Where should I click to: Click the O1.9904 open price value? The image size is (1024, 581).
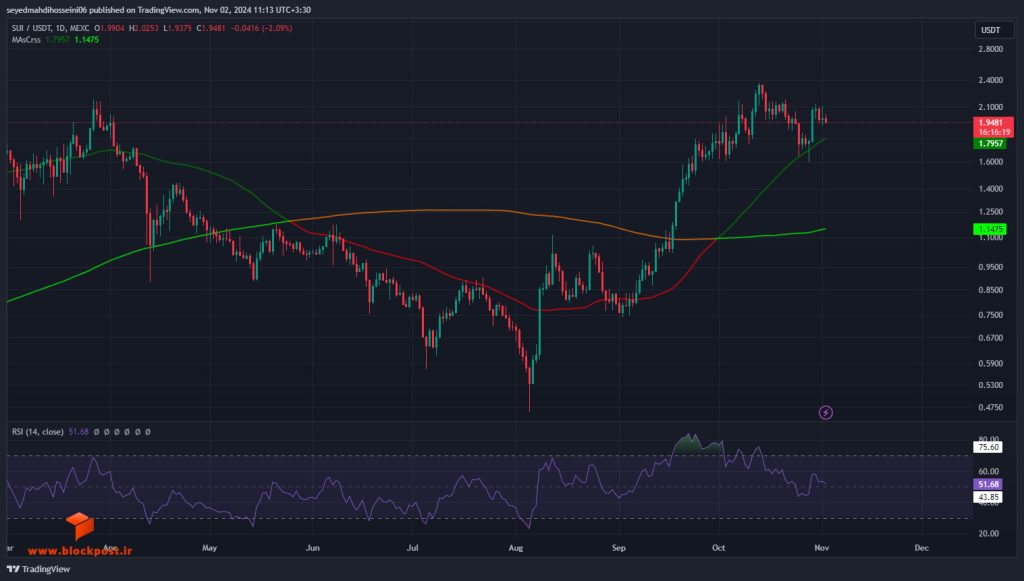point(110,28)
